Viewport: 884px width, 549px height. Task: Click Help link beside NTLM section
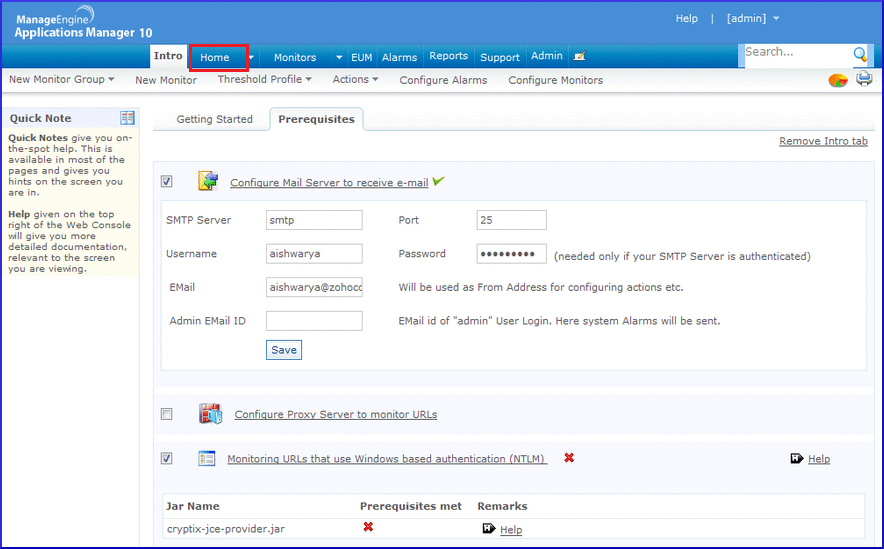click(x=819, y=459)
